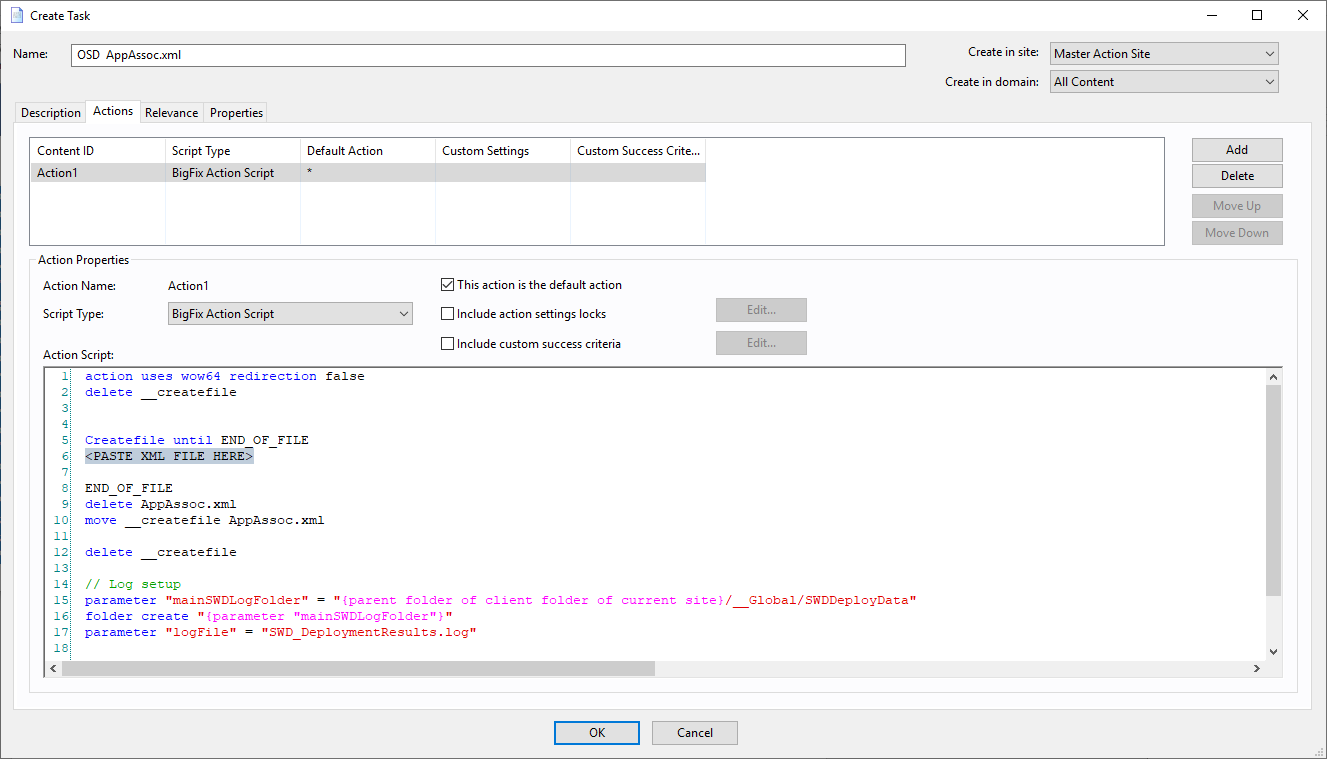The height and width of the screenshot is (759, 1327).
Task: Click the Script Type column header
Action: tap(233, 151)
